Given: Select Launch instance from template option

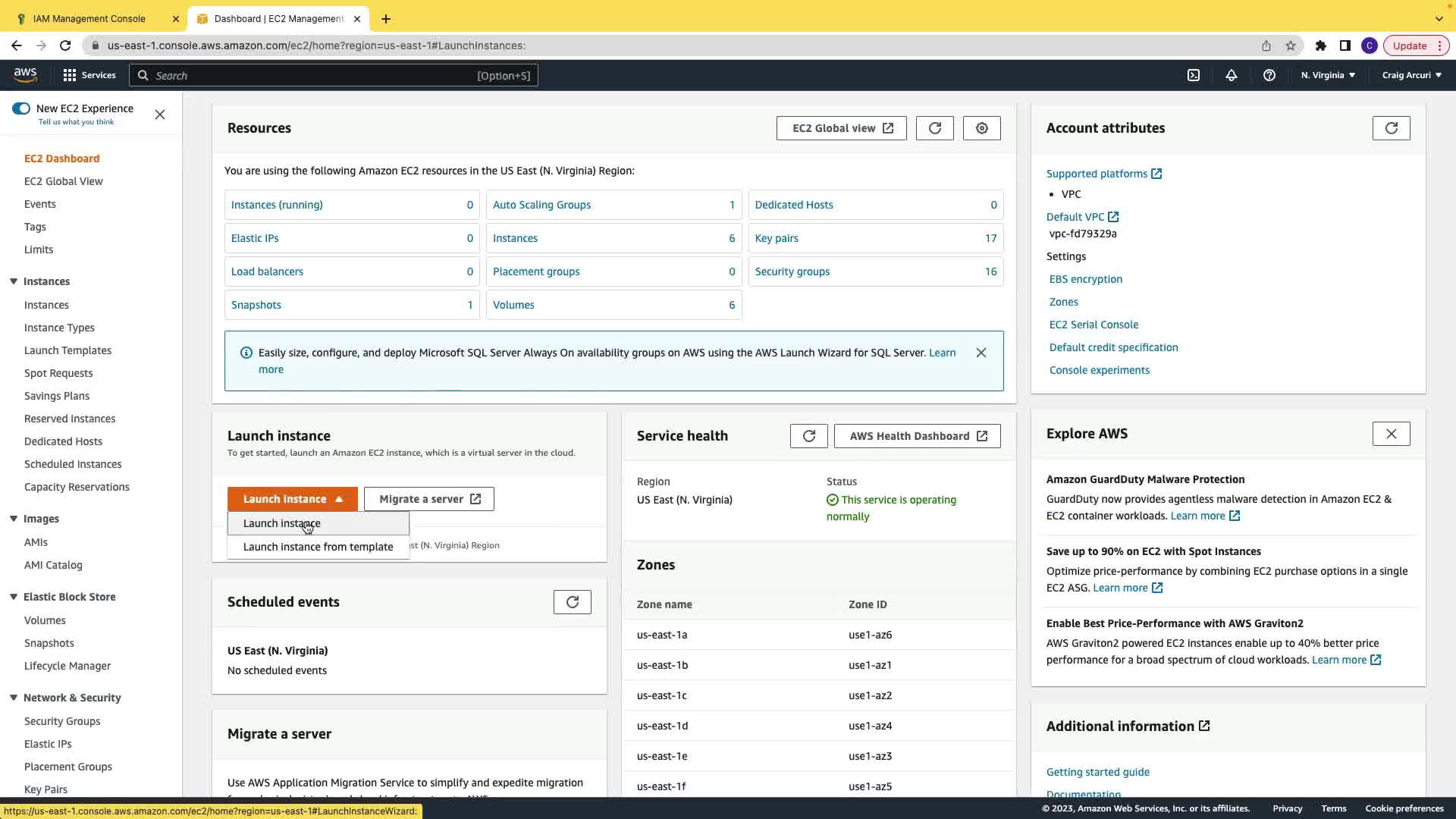Looking at the screenshot, I should [x=318, y=547].
